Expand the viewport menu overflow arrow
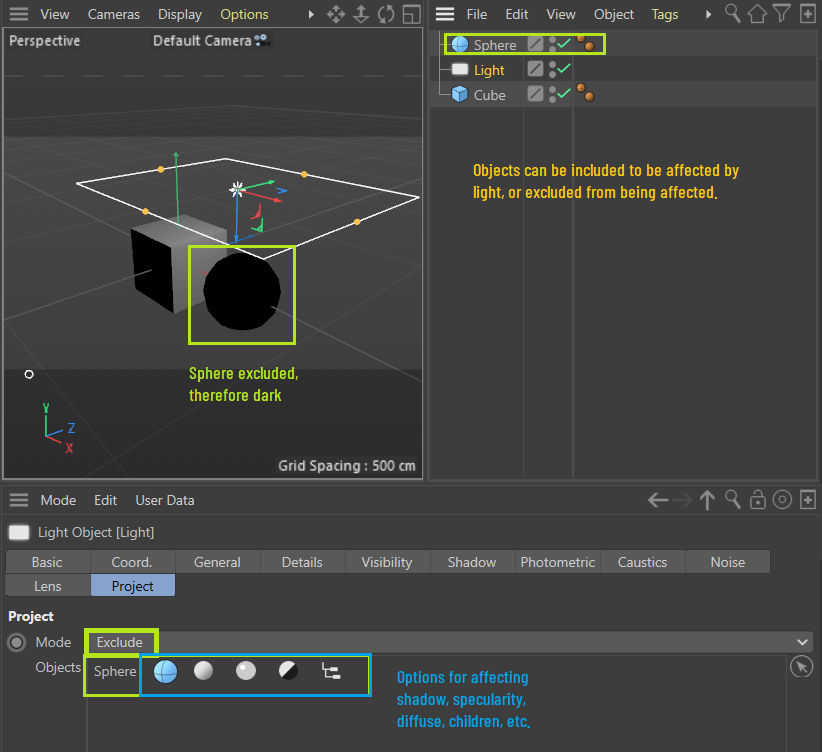Viewport: 822px width, 752px height. click(x=311, y=14)
